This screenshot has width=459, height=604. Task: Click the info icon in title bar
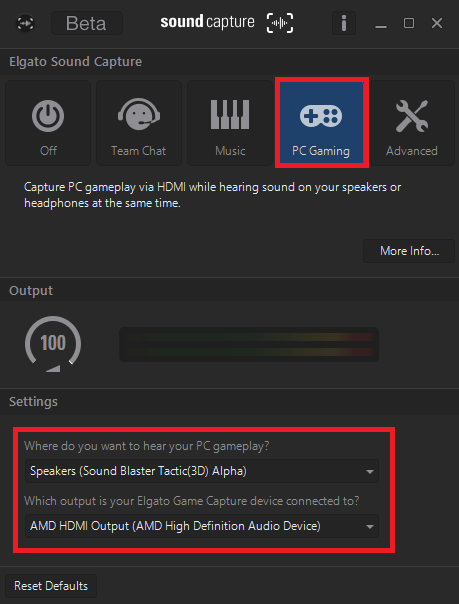(x=344, y=23)
